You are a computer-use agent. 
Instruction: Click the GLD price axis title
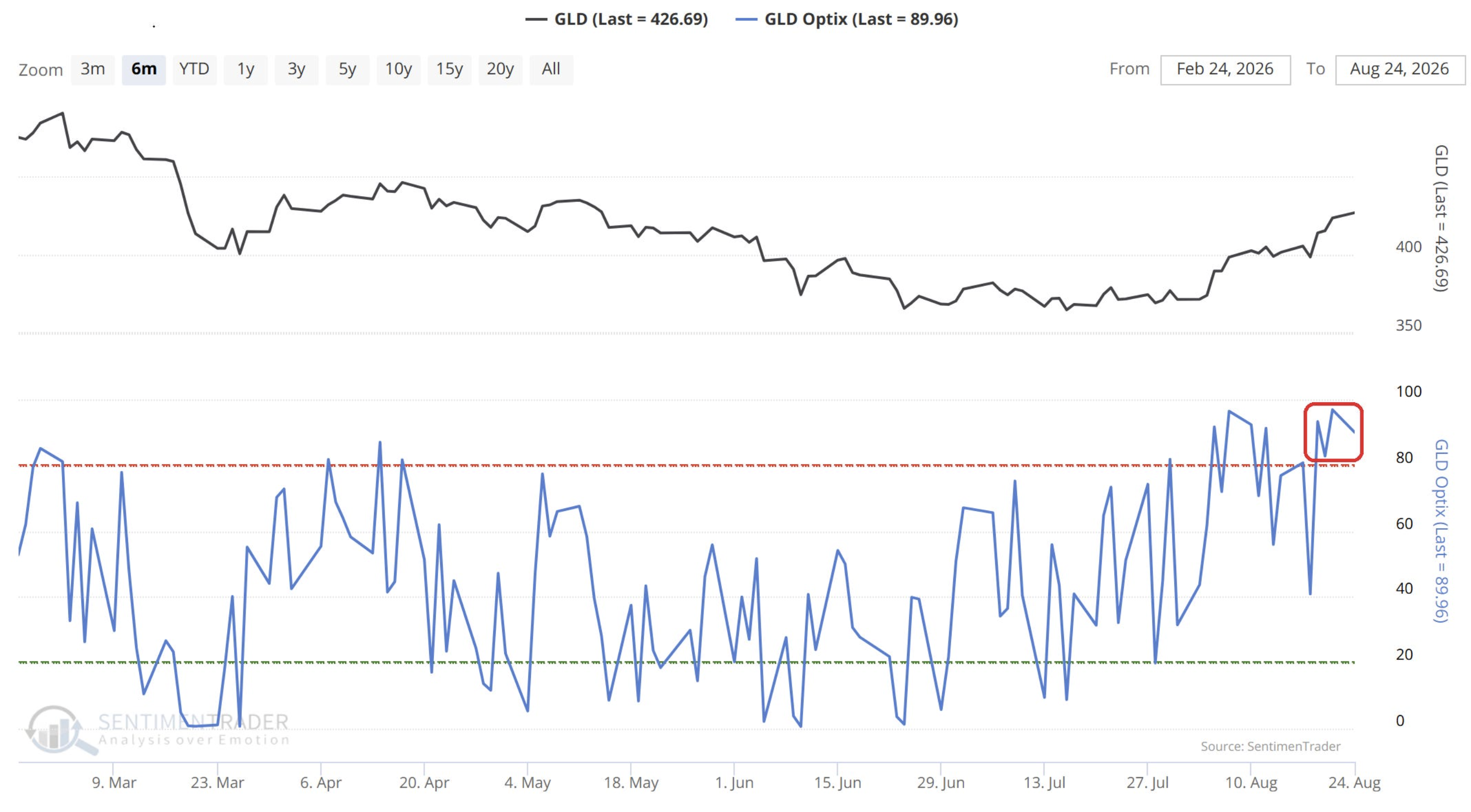pos(1441,218)
